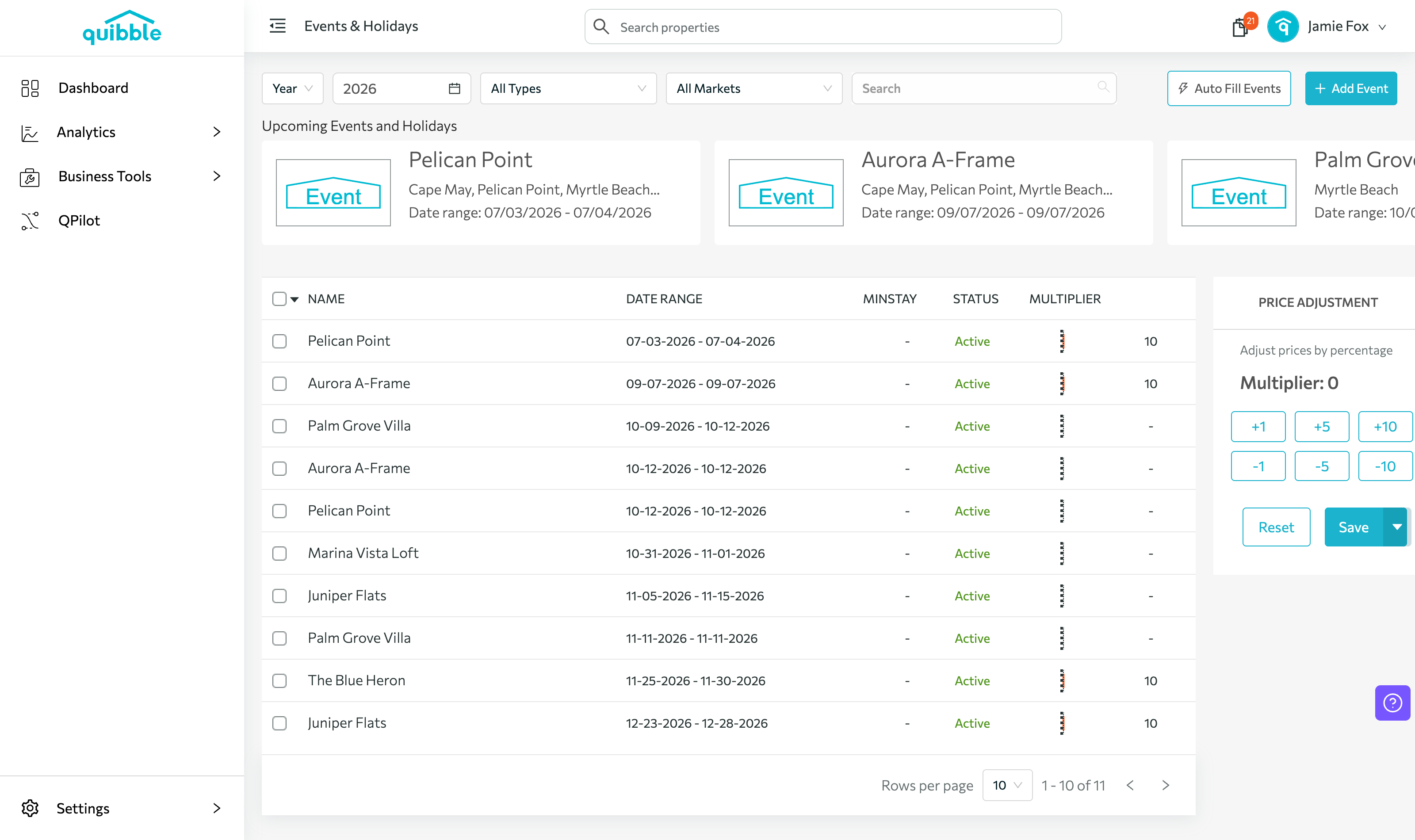
Task: Check the Marina Vista Loft row checkbox
Action: [x=279, y=554]
